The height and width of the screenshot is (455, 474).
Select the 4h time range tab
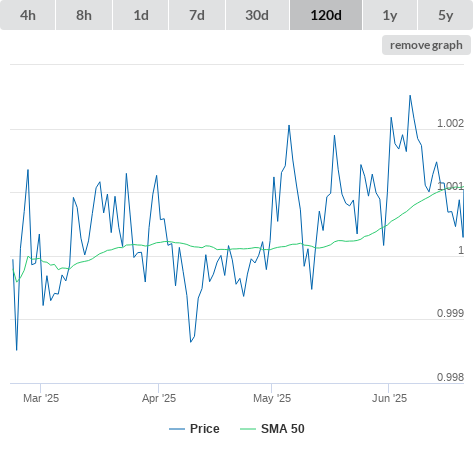[28, 15]
